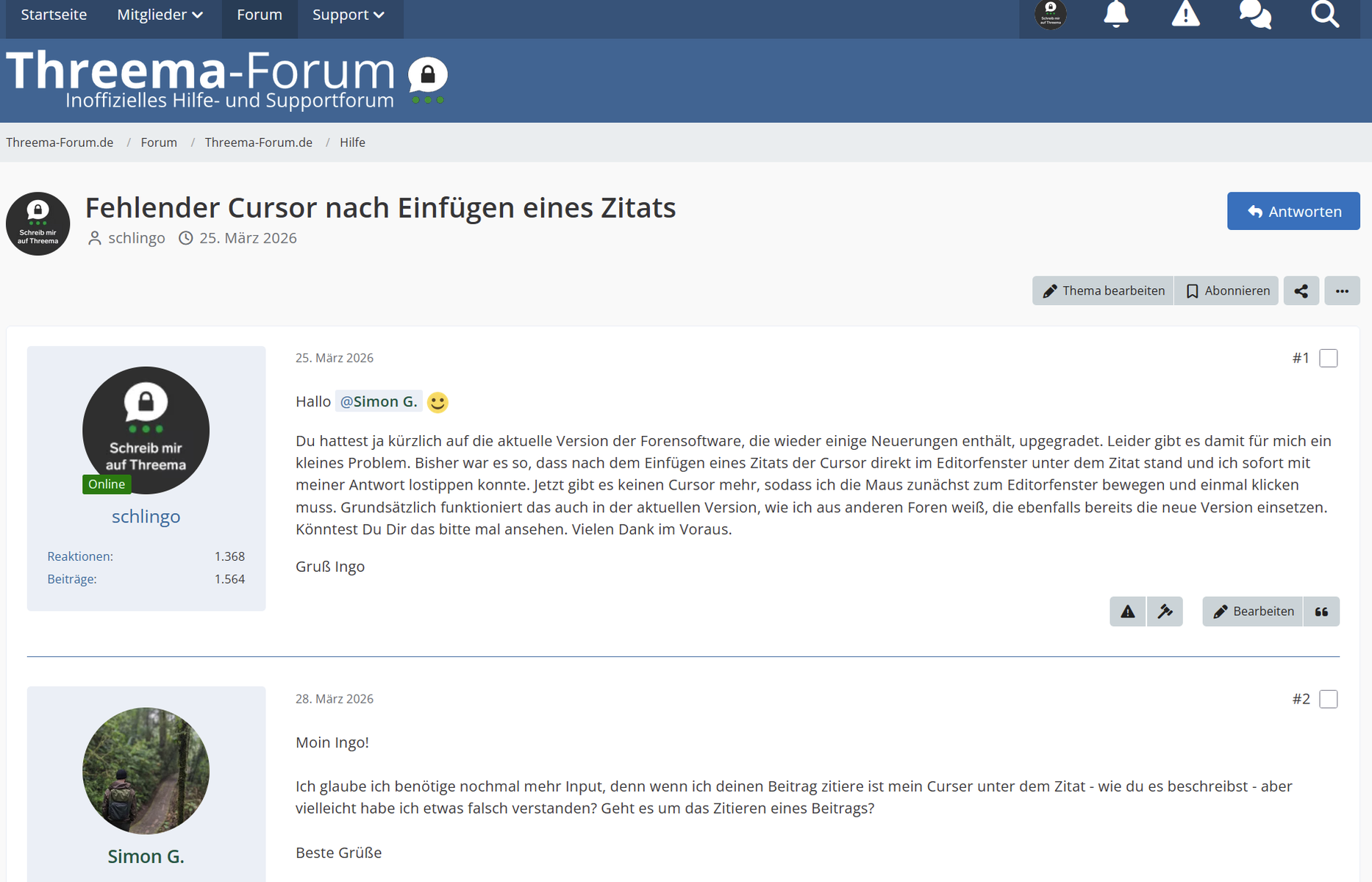Open notifications bell icon
This screenshot has height=882, width=1372.
1116,14
